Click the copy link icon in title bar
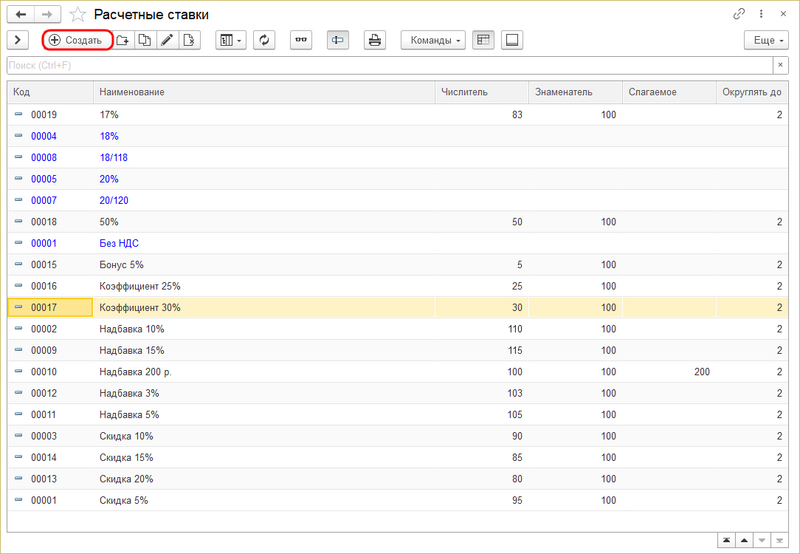The height and width of the screenshot is (554, 800). point(739,14)
